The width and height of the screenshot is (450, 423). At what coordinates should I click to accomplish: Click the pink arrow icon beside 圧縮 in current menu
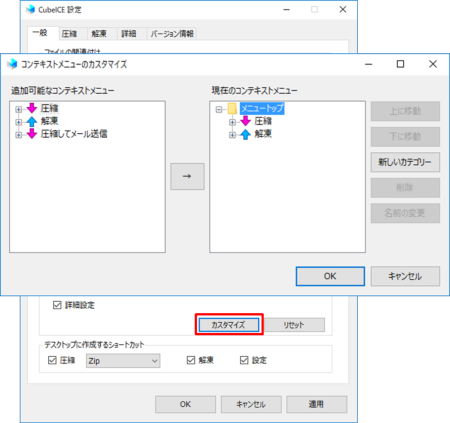tap(246, 121)
